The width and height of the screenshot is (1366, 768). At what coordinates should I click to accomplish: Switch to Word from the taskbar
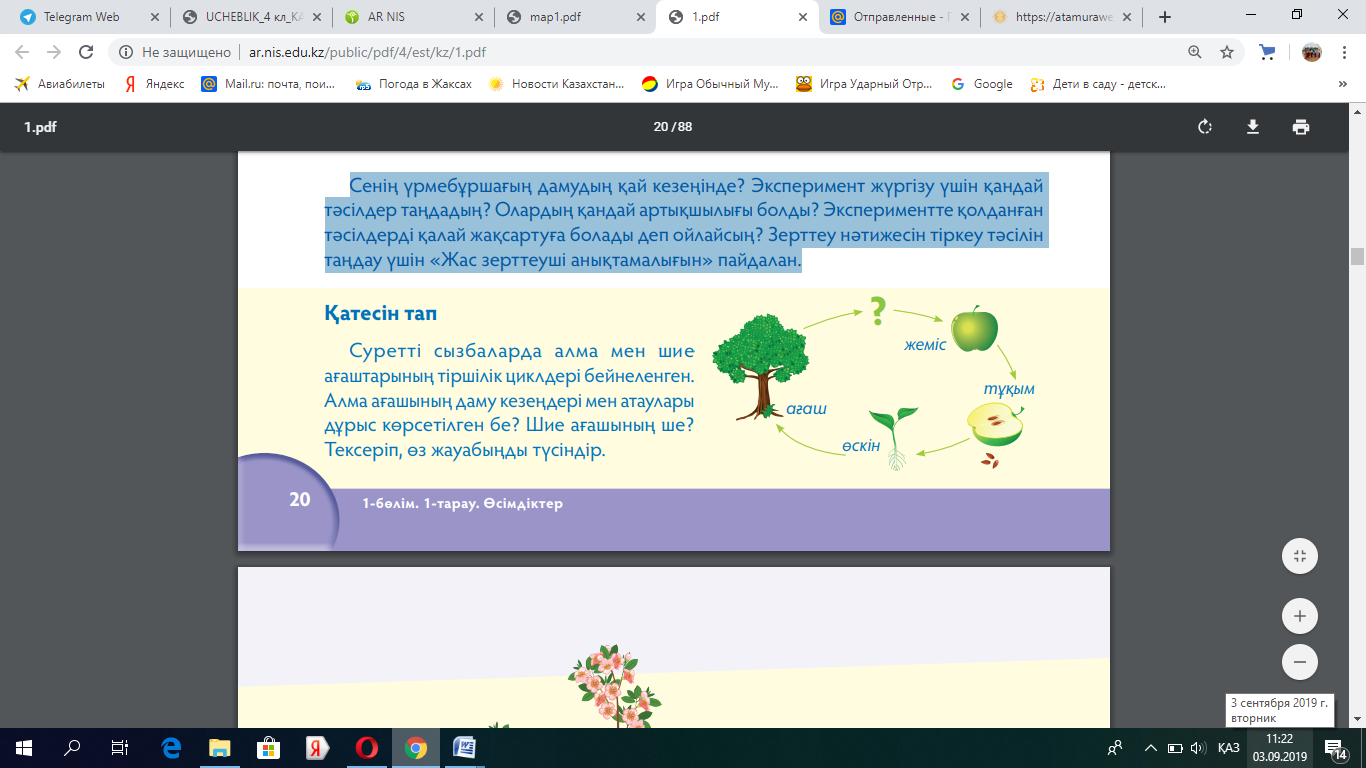[x=464, y=748]
